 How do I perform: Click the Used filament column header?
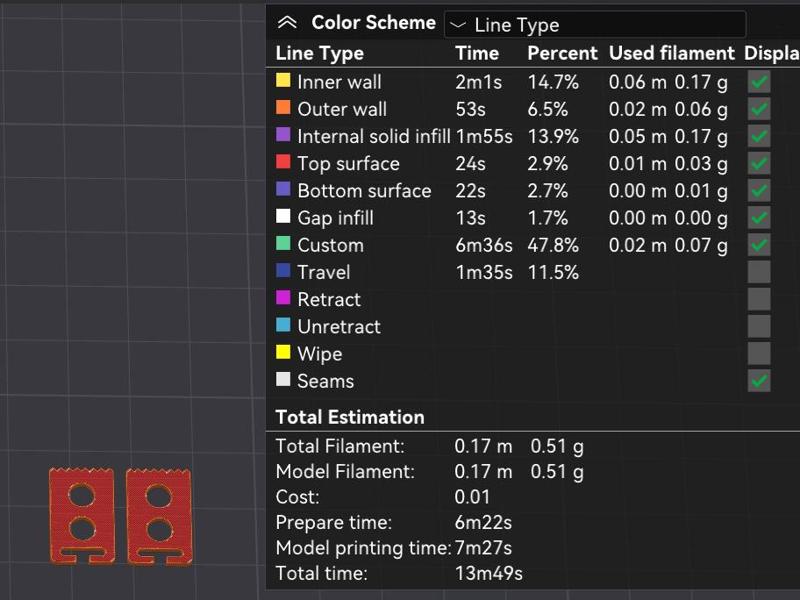click(671, 53)
